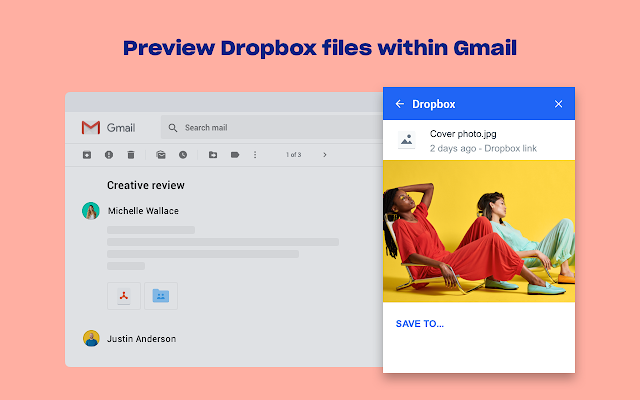This screenshot has width=640, height=400.
Task: Snooze the email with clock icon
Action: tap(183, 155)
